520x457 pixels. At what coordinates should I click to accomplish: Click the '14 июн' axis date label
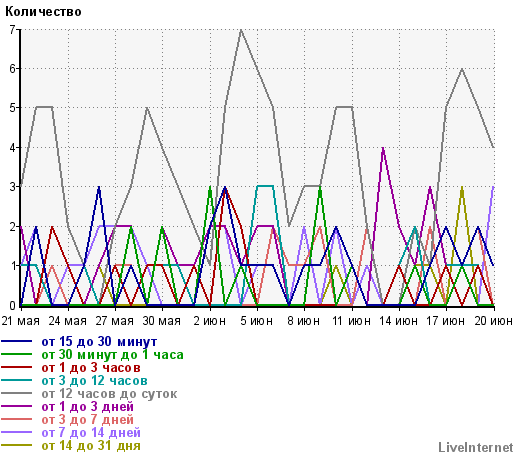coord(399,321)
